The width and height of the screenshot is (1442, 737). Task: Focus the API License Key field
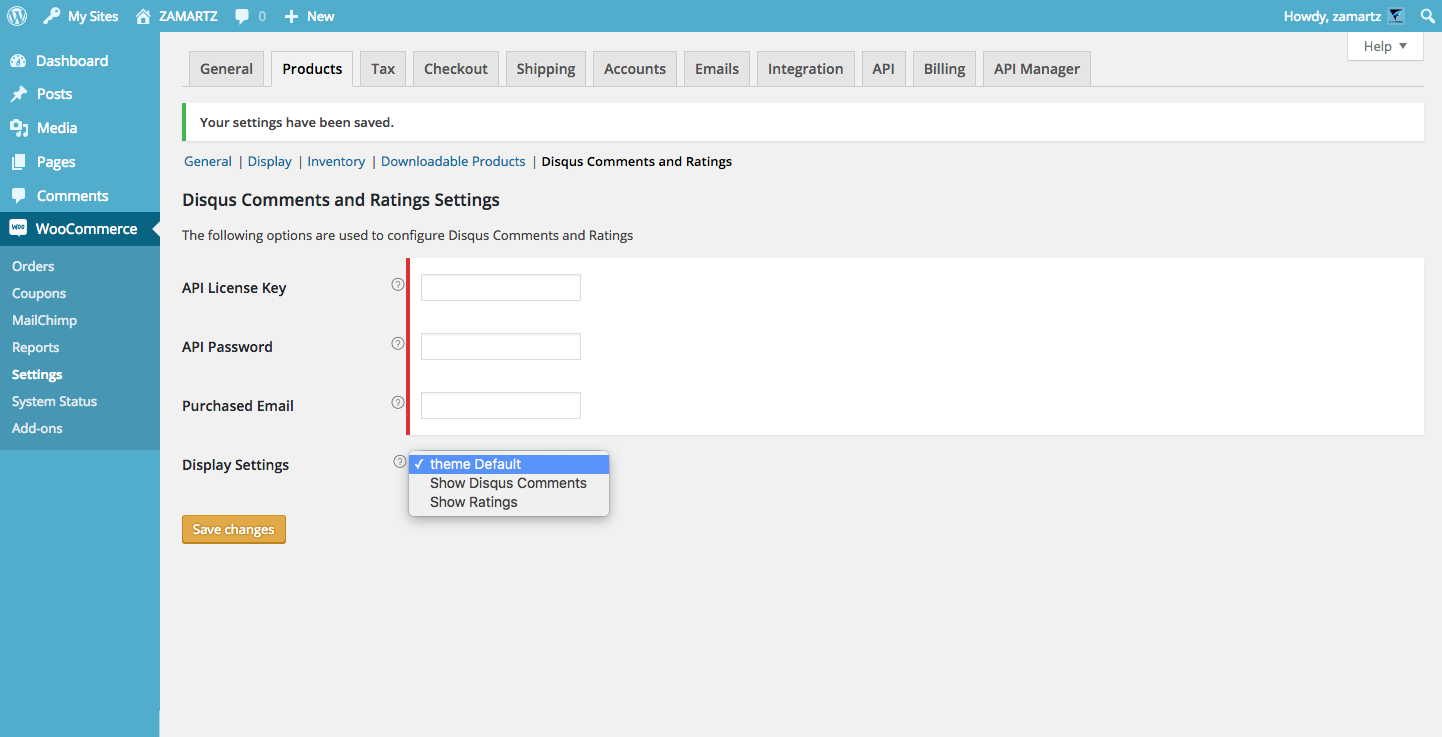[x=501, y=288]
